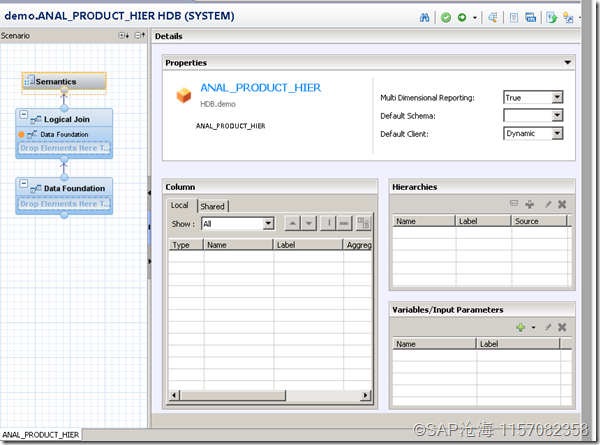
Task: Click Column table right scroll arrow
Action: click(365, 395)
